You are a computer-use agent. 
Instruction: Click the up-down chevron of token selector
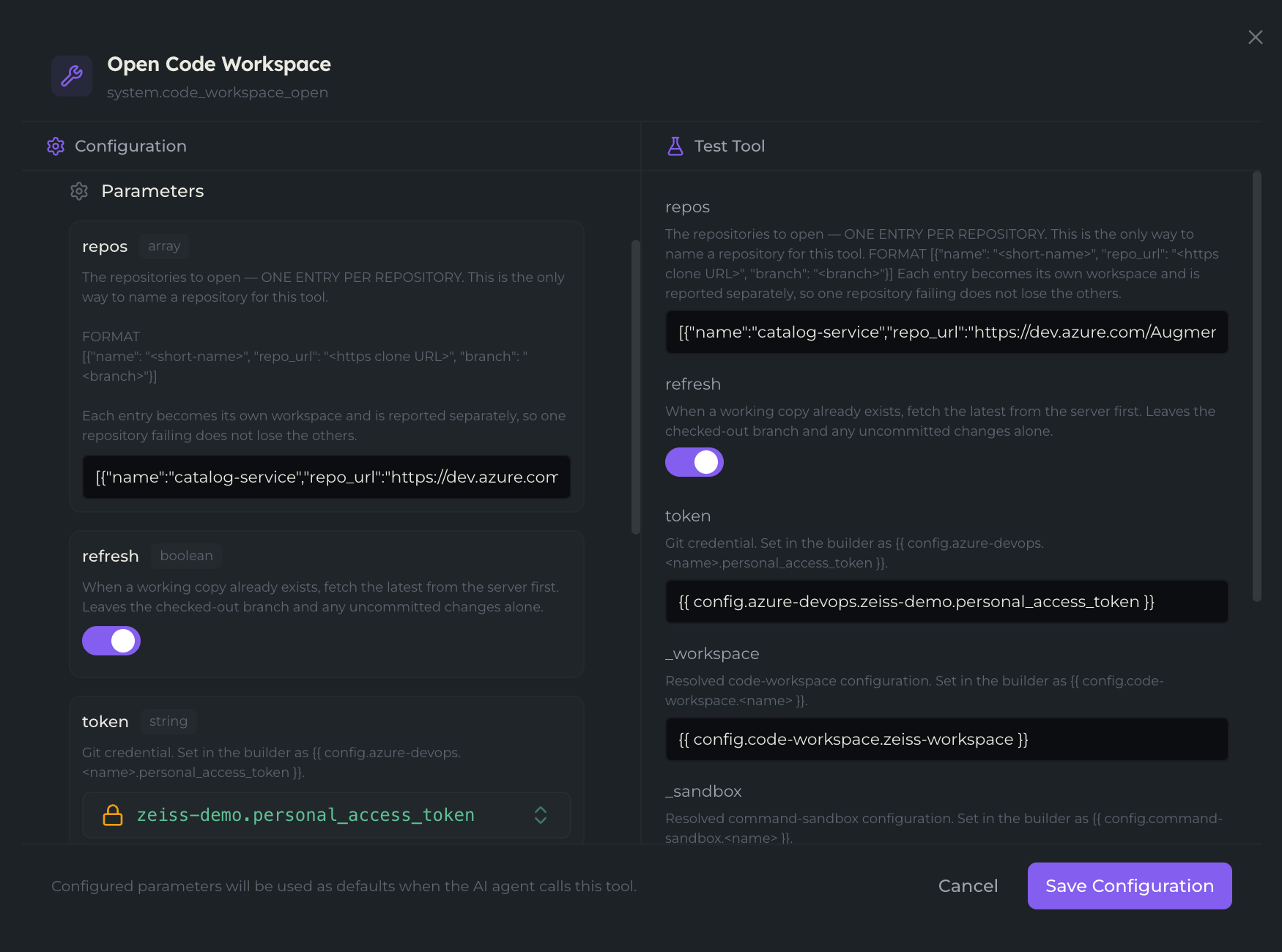click(541, 815)
